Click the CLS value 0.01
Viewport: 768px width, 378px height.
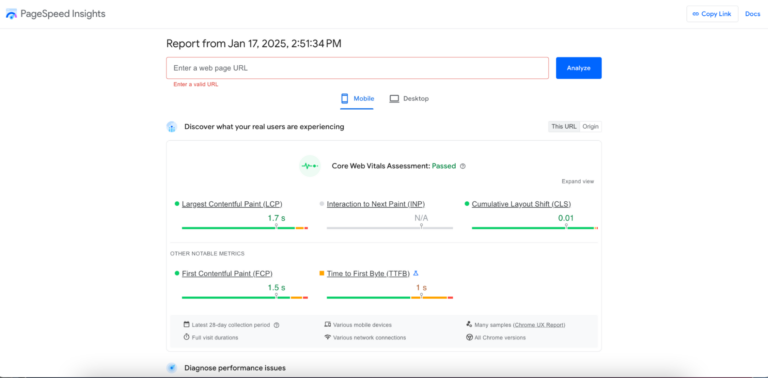pyautogui.click(x=566, y=218)
